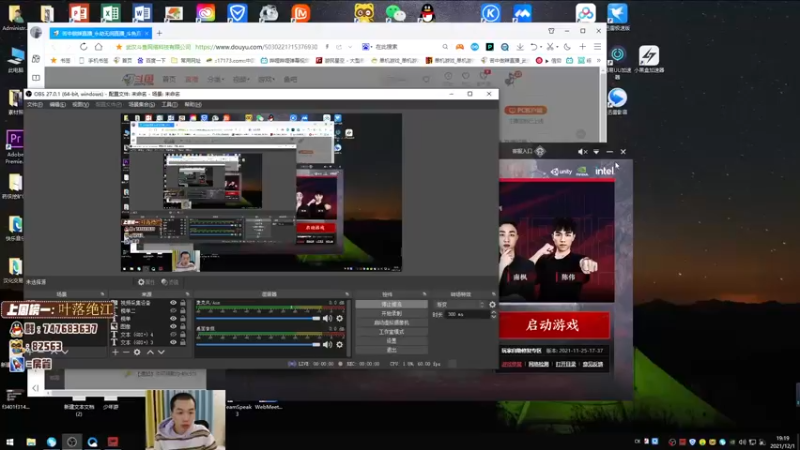This screenshot has width=800, height=450.
Task: Open OBS Scene Collection menu
Action: [141, 105]
